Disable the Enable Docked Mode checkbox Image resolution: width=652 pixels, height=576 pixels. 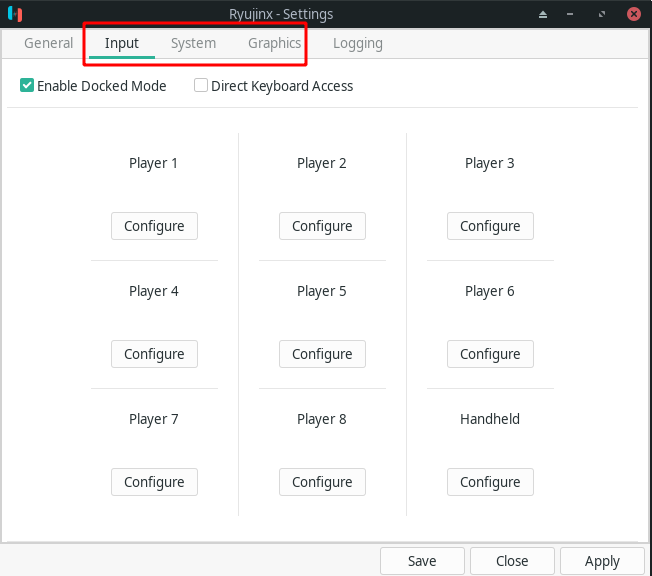pyautogui.click(x=27, y=86)
